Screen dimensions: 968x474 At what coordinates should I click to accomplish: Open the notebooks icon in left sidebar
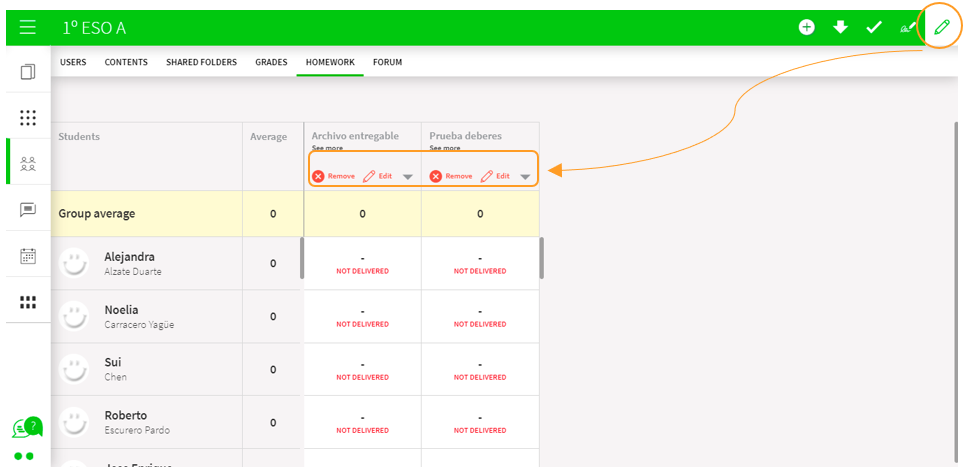click(28, 72)
